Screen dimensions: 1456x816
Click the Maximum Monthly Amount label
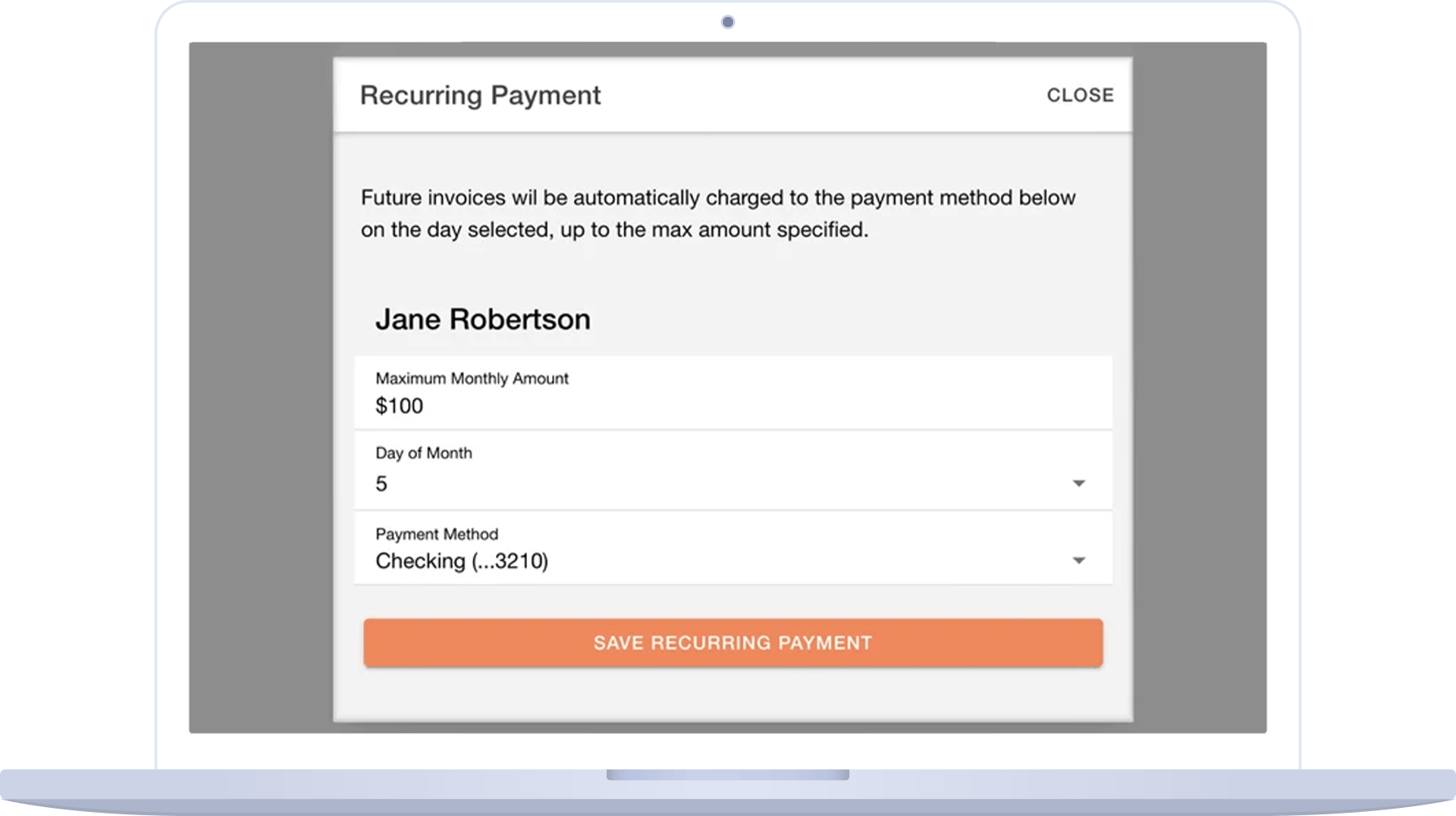click(x=471, y=379)
